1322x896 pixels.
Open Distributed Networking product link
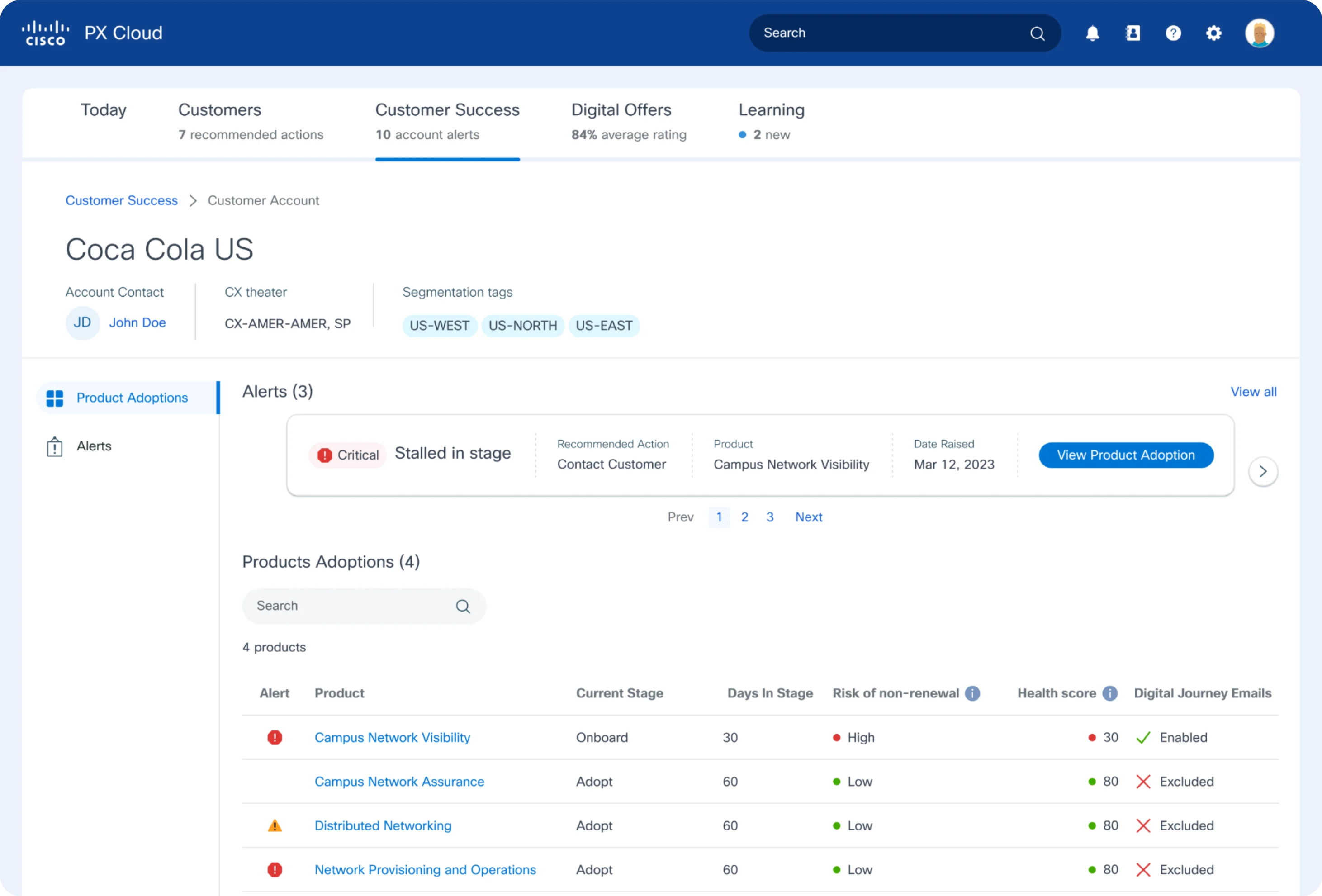point(383,825)
